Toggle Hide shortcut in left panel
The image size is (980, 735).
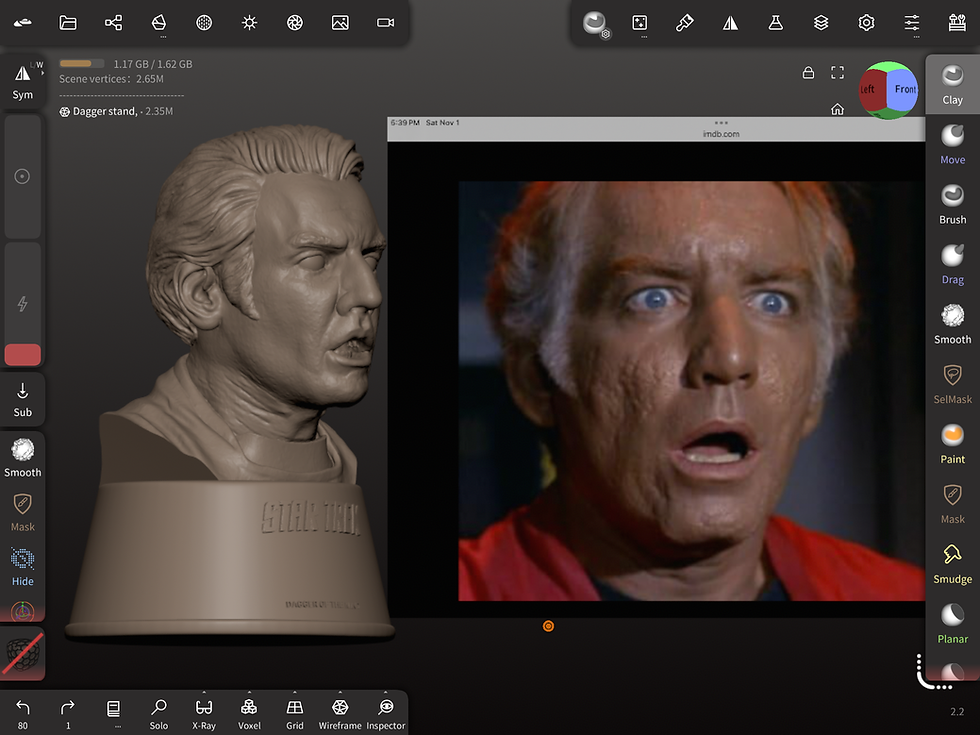[x=22, y=566]
